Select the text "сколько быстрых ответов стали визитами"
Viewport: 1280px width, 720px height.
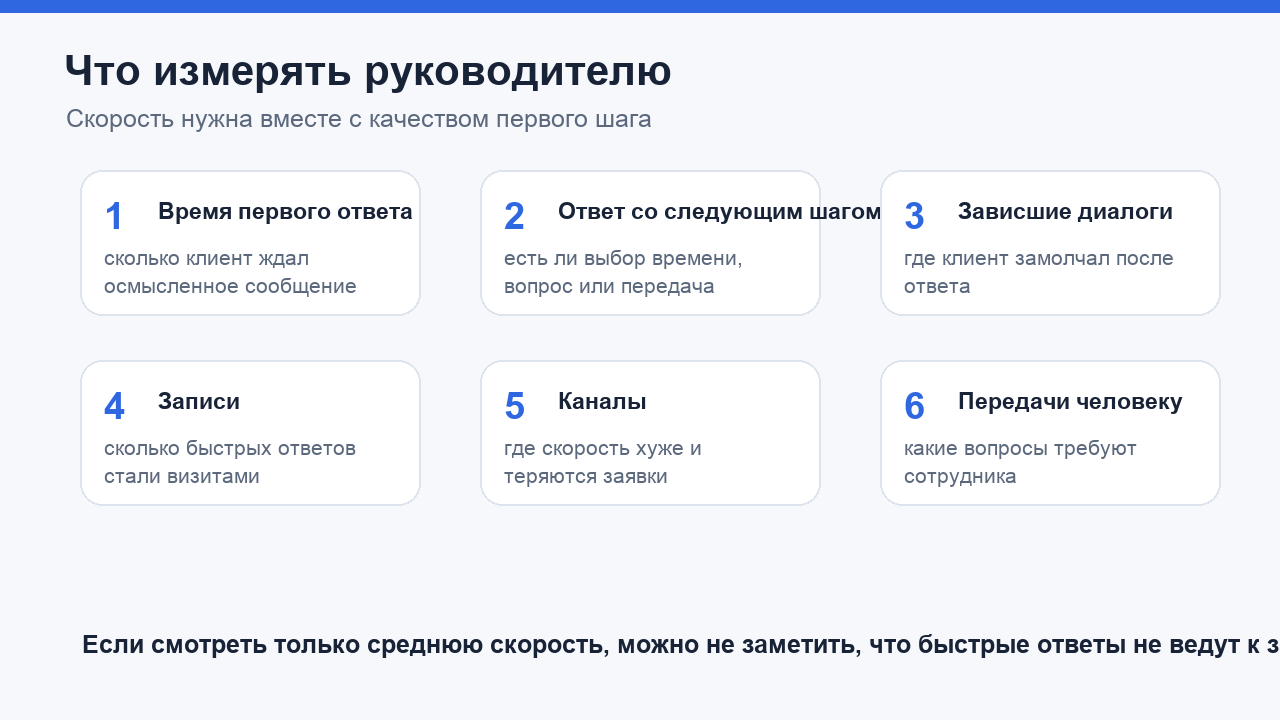[x=230, y=462]
